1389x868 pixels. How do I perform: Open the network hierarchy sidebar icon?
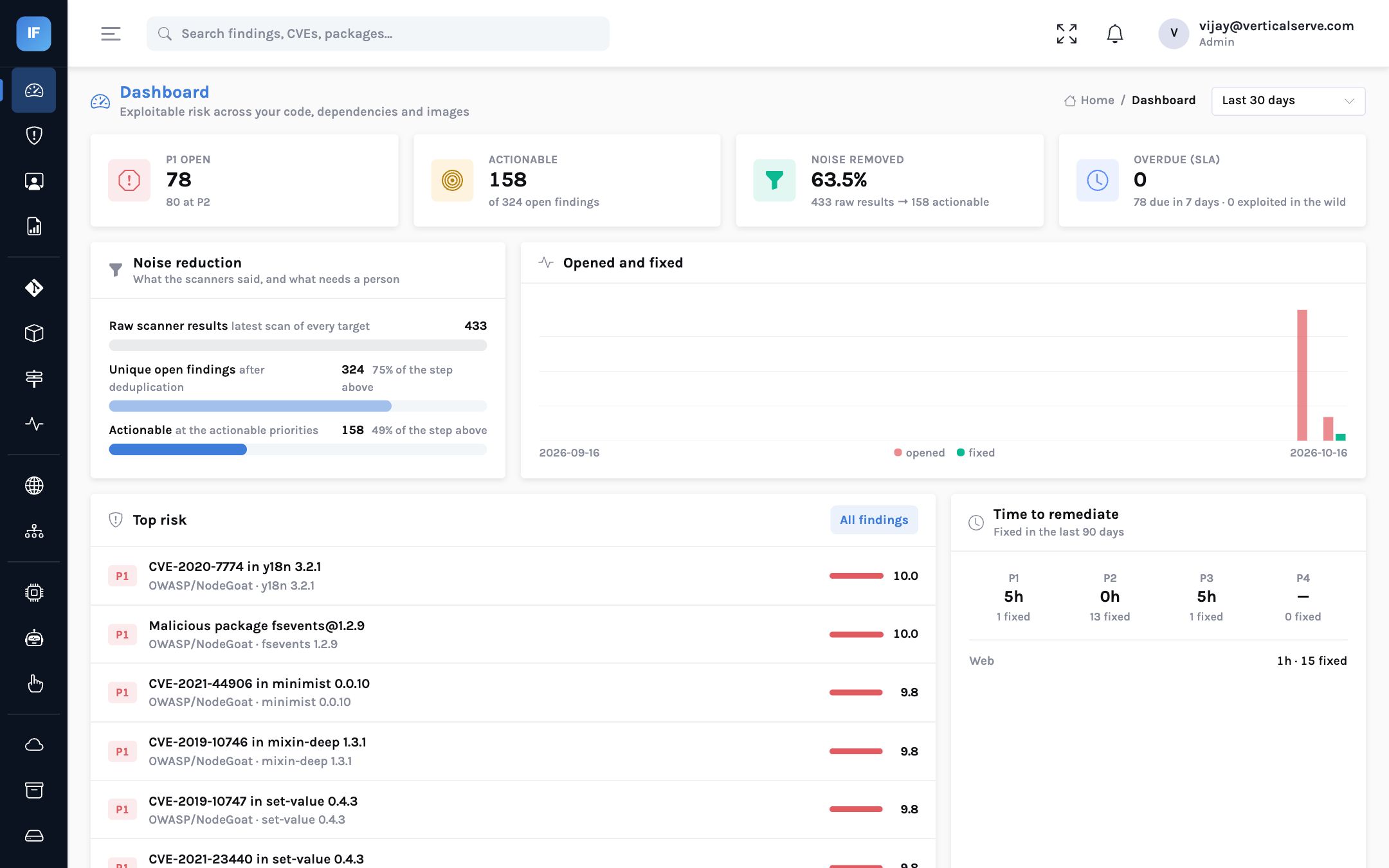[34, 531]
